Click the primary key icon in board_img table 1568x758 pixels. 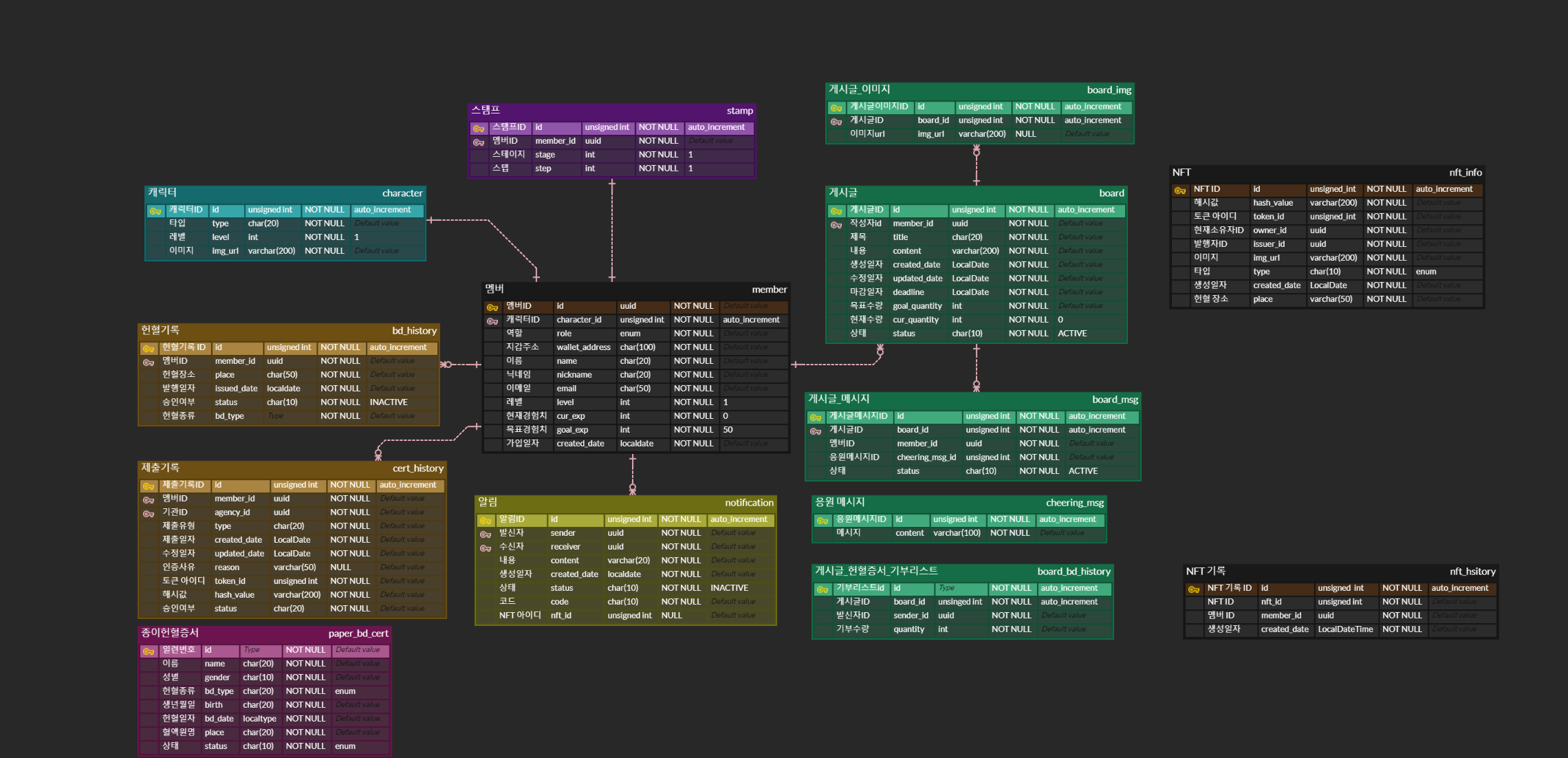pyautogui.click(x=836, y=108)
